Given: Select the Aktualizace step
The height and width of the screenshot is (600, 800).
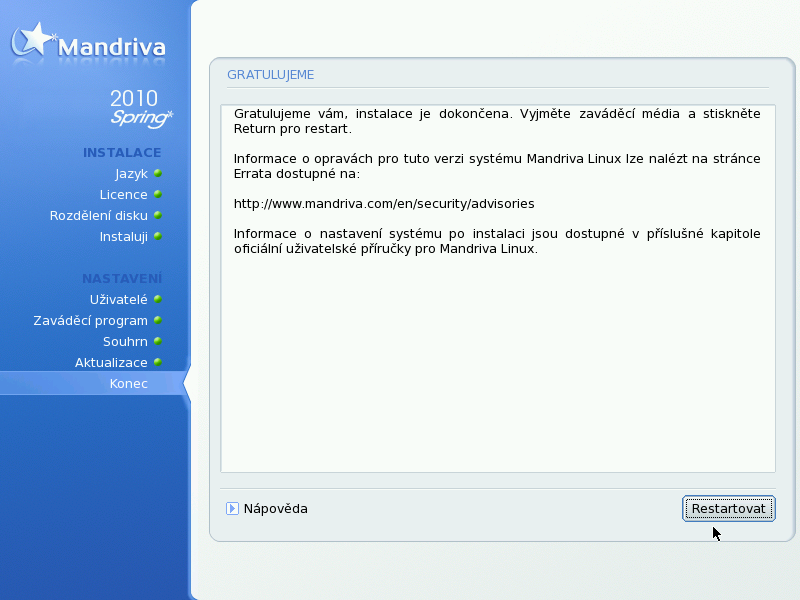Looking at the screenshot, I should click(x=111, y=362).
